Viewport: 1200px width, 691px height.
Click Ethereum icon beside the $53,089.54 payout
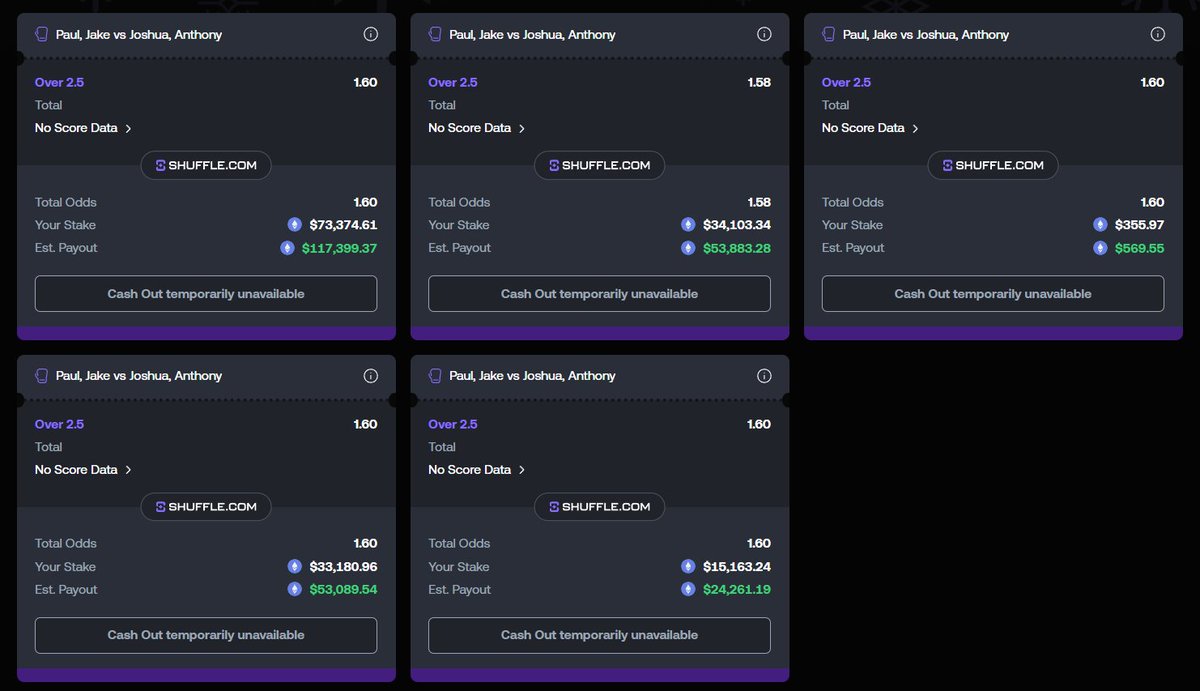click(294, 589)
